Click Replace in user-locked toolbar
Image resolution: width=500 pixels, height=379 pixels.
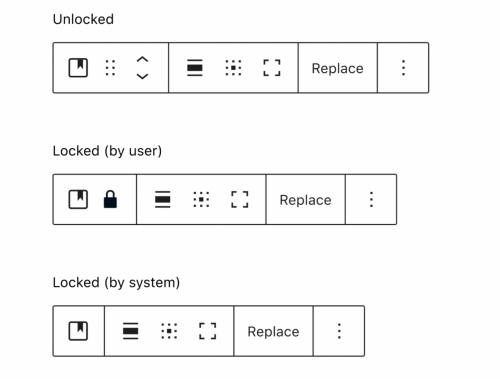305,200
